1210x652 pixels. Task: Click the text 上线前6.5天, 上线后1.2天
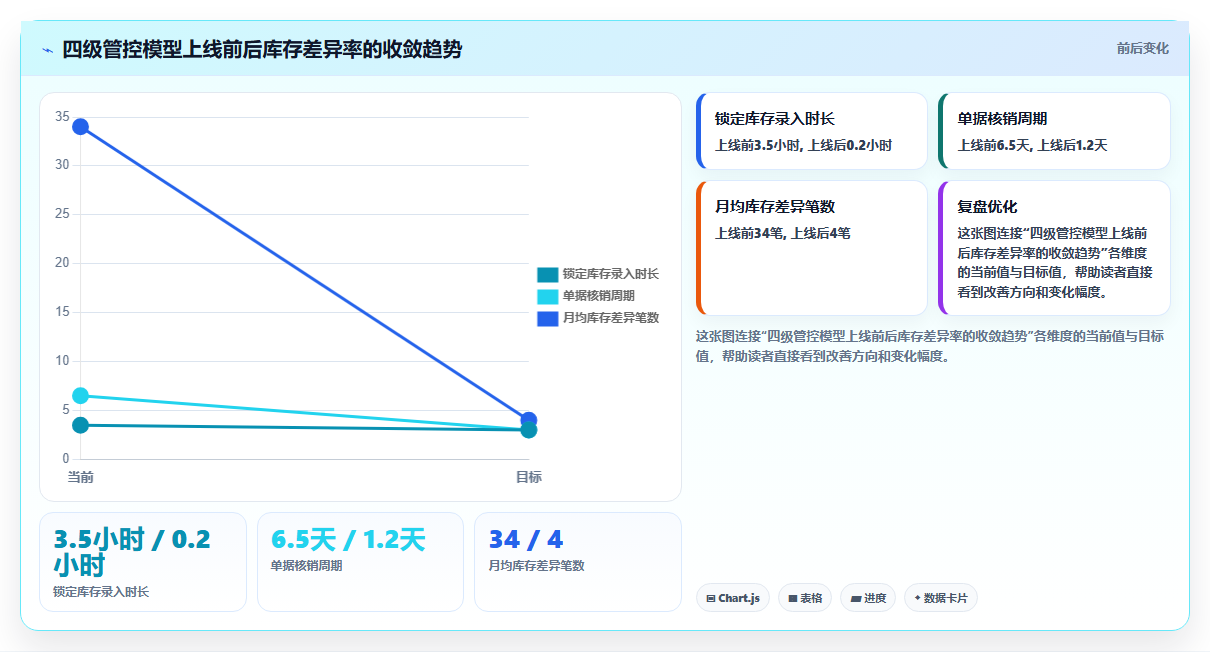pos(1032,145)
